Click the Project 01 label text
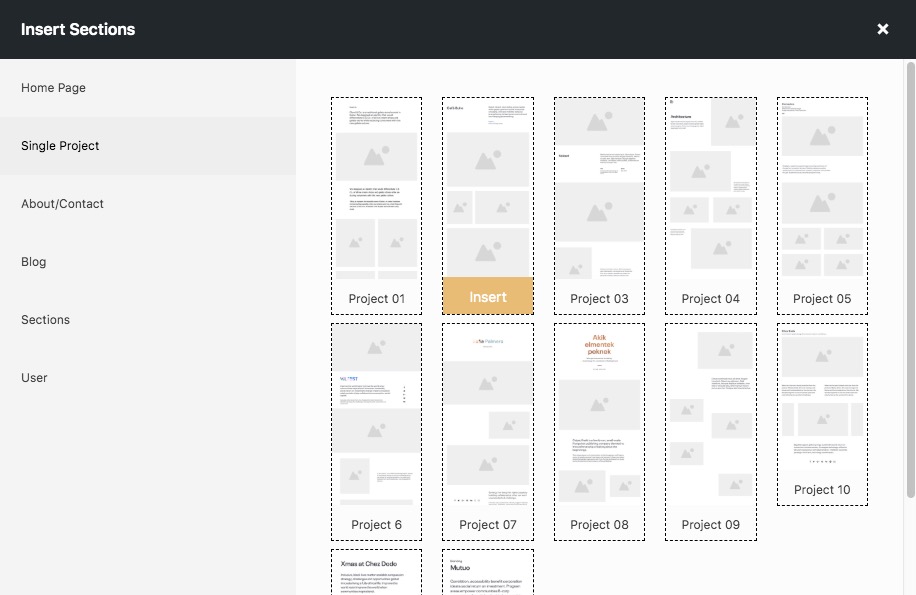The width and height of the screenshot is (916, 595). [x=376, y=298]
